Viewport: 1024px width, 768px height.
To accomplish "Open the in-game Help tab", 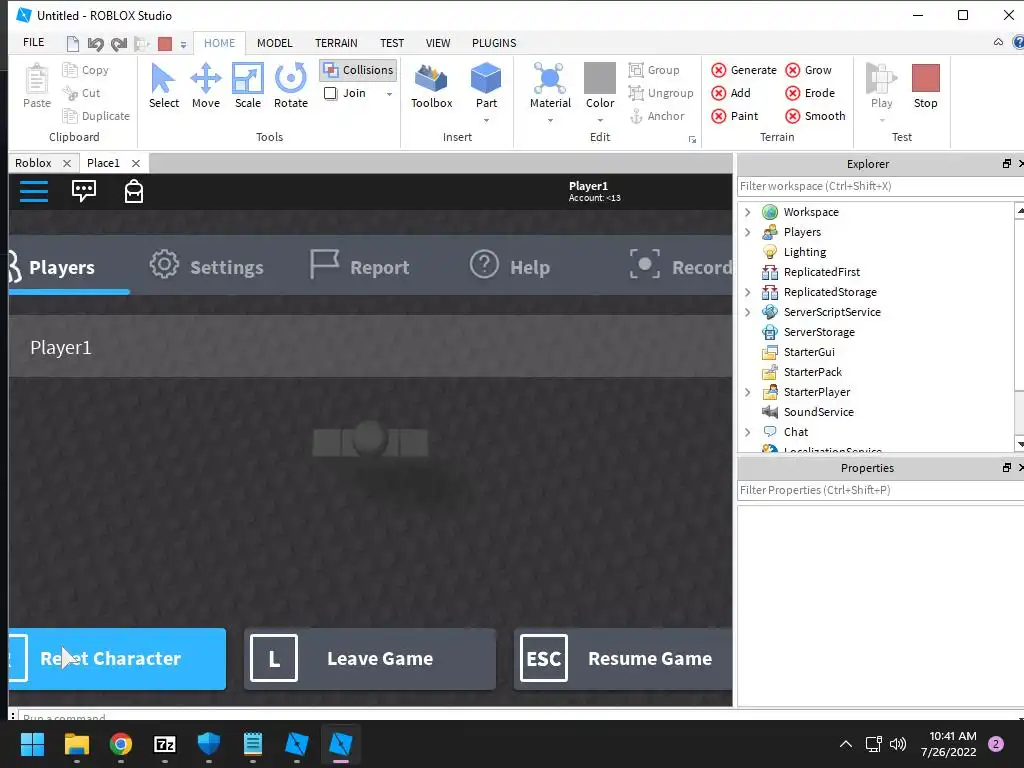I will pyautogui.click(x=509, y=266).
